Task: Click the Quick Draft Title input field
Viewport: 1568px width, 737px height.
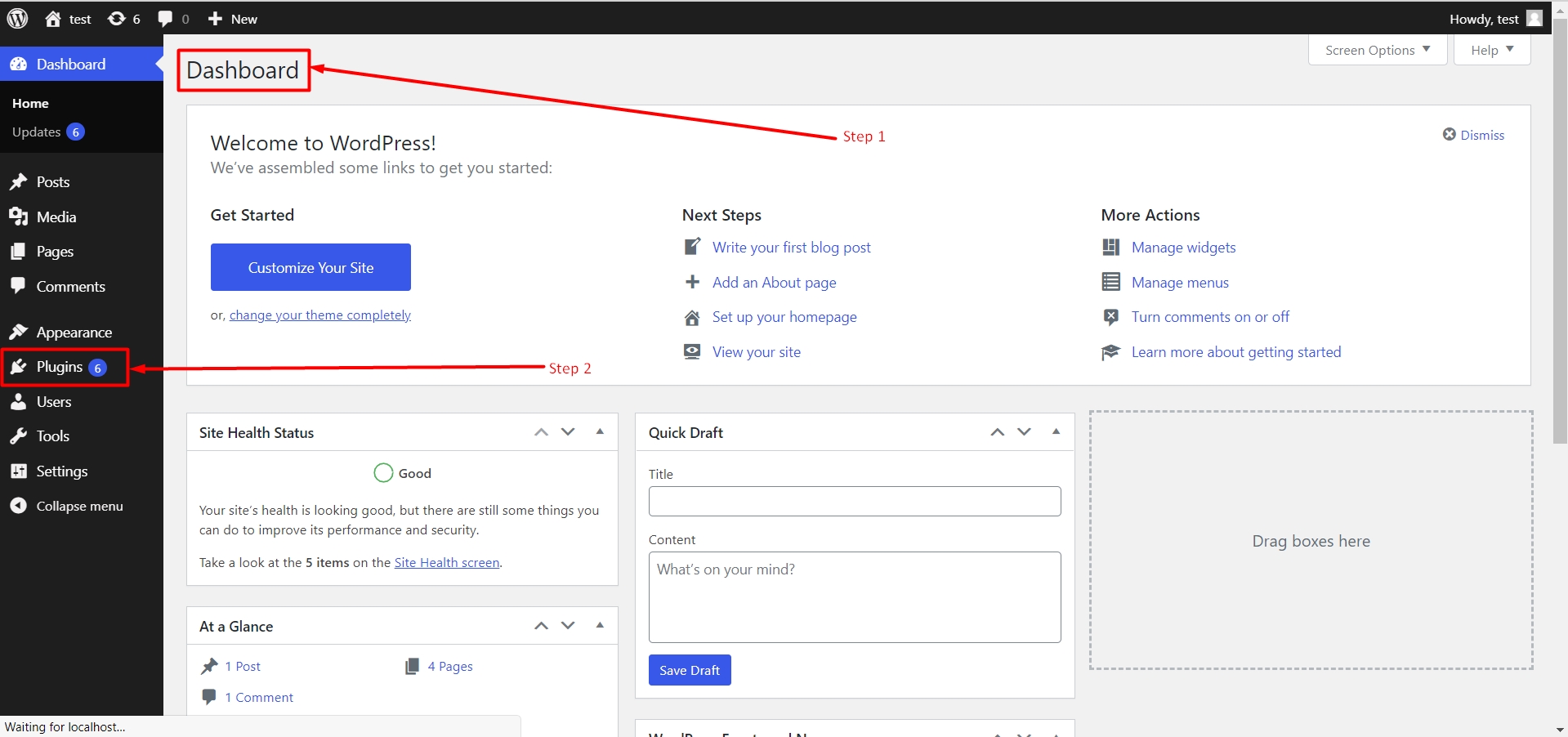Action: point(855,501)
